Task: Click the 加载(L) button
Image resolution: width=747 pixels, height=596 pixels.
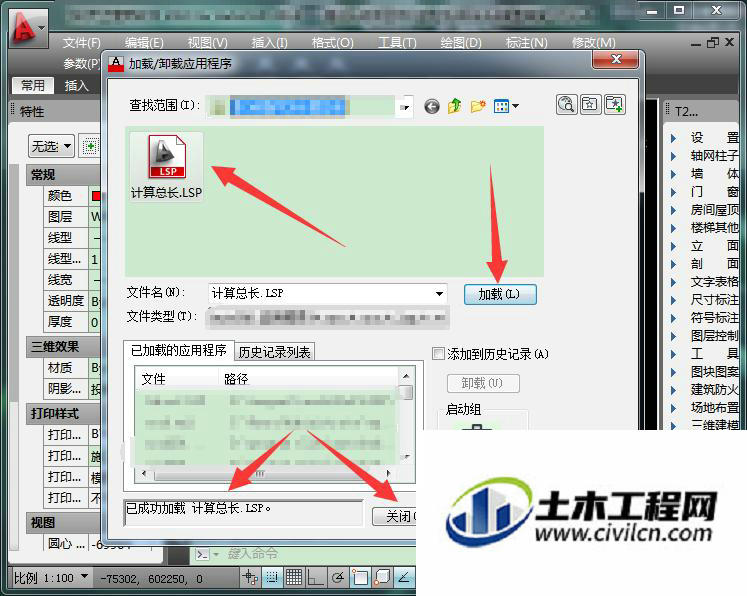Action: pos(500,294)
